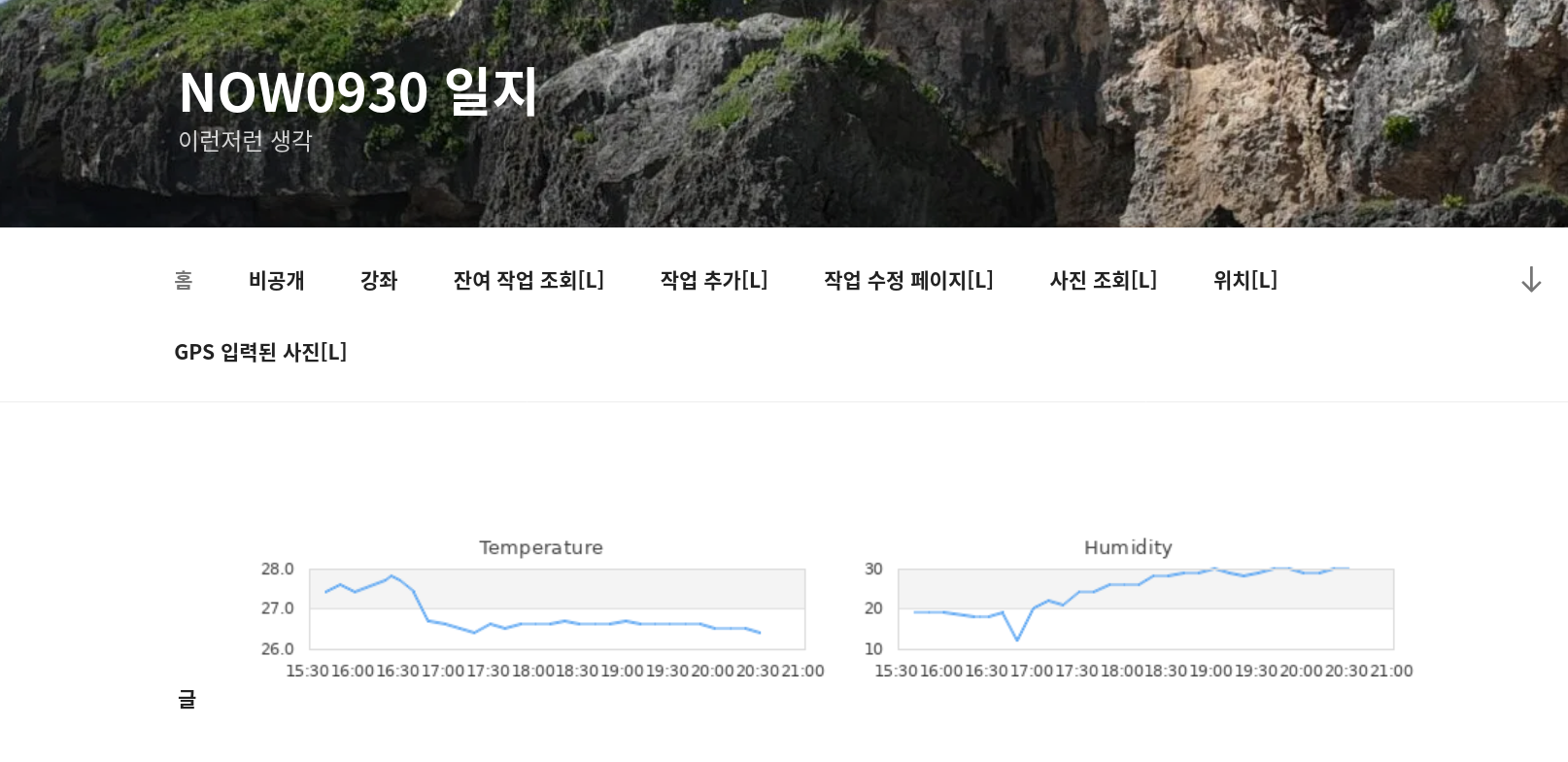Image resolution: width=1568 pixels, height=762 pixels.
Task: Navigate to 작업 추가[L]
Action: click(714, 281)
